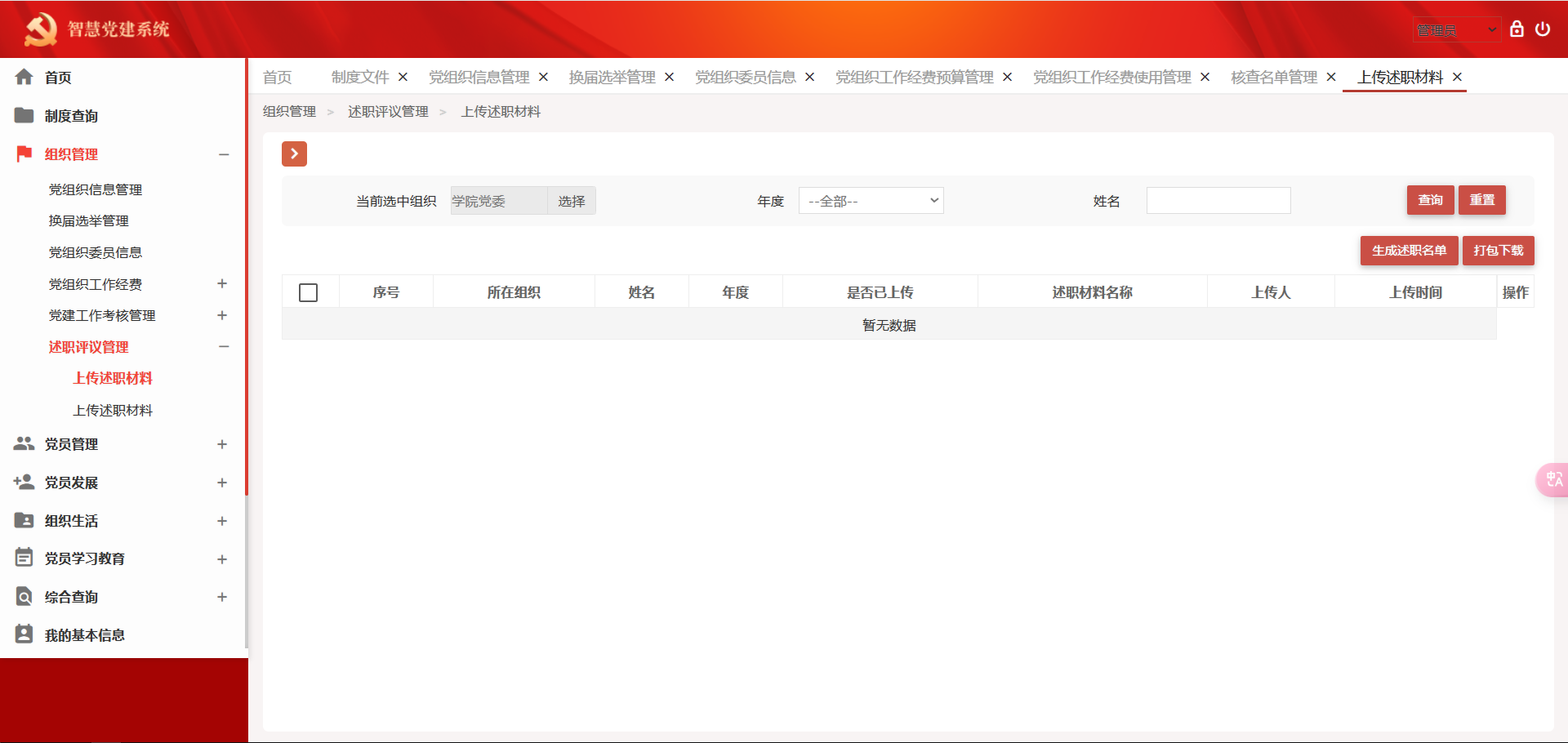Tick the select-all checkbox in table header

tap(309, 292)
